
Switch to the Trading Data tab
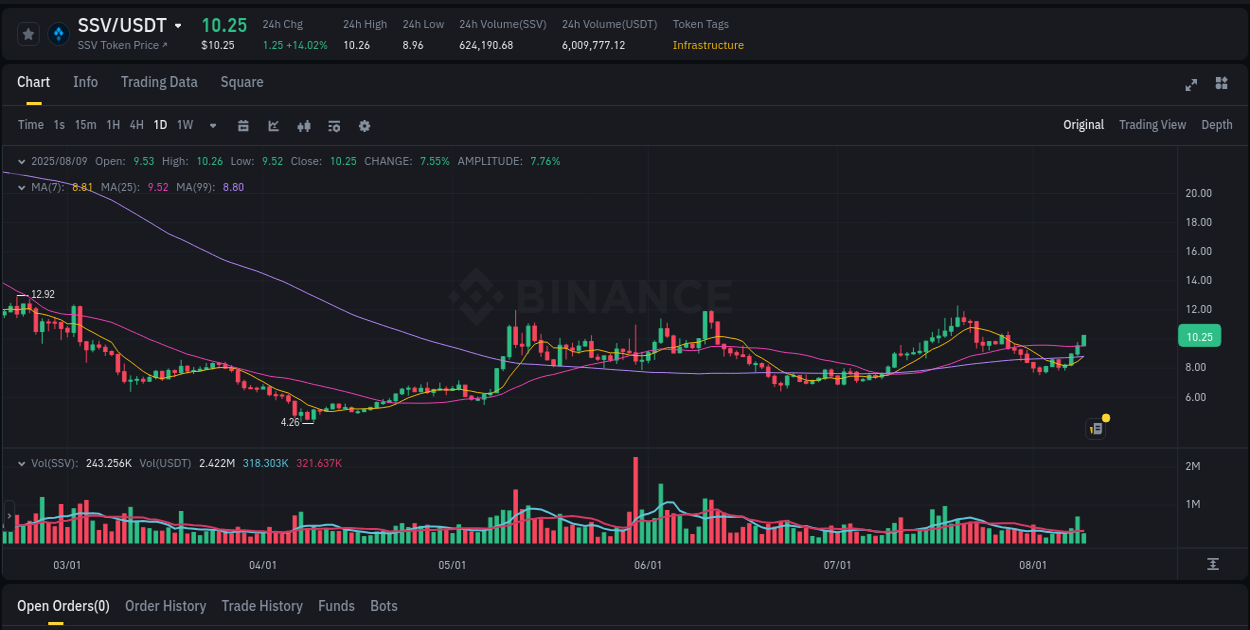tap(159, 82)
